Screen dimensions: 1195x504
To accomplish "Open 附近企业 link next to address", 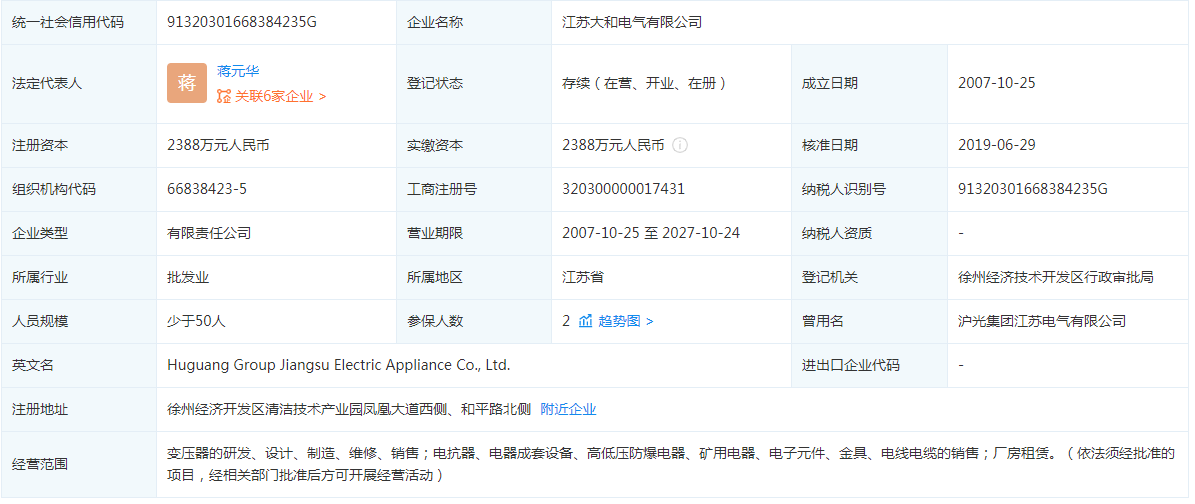I will click(x=568, y=409).
